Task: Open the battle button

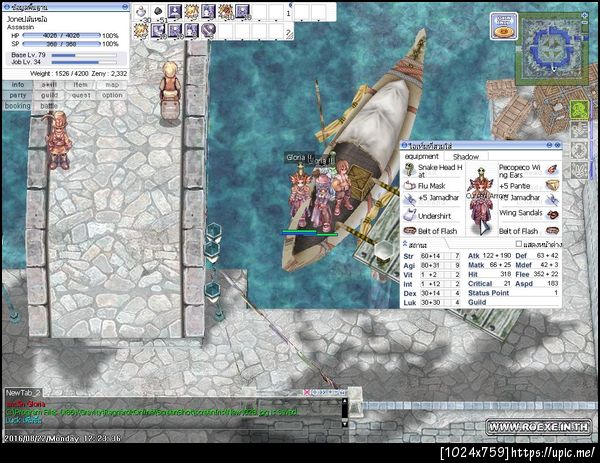Action: tap(49, 106)
